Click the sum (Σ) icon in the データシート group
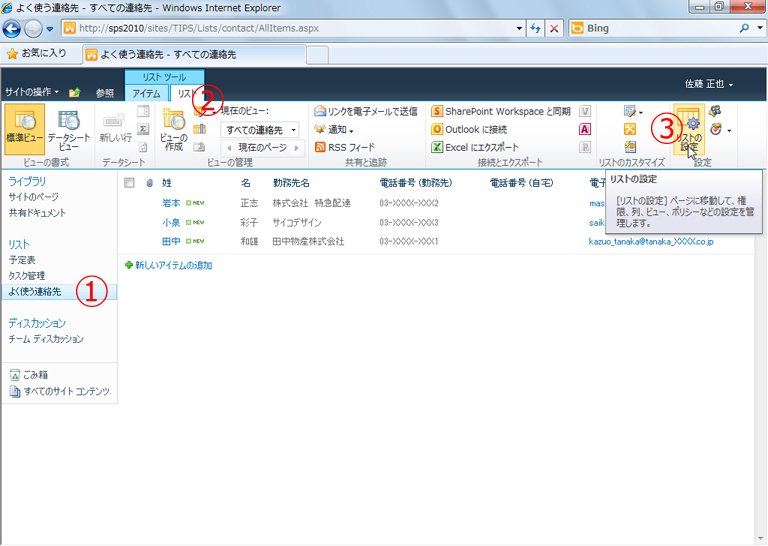 pos(143,129)
